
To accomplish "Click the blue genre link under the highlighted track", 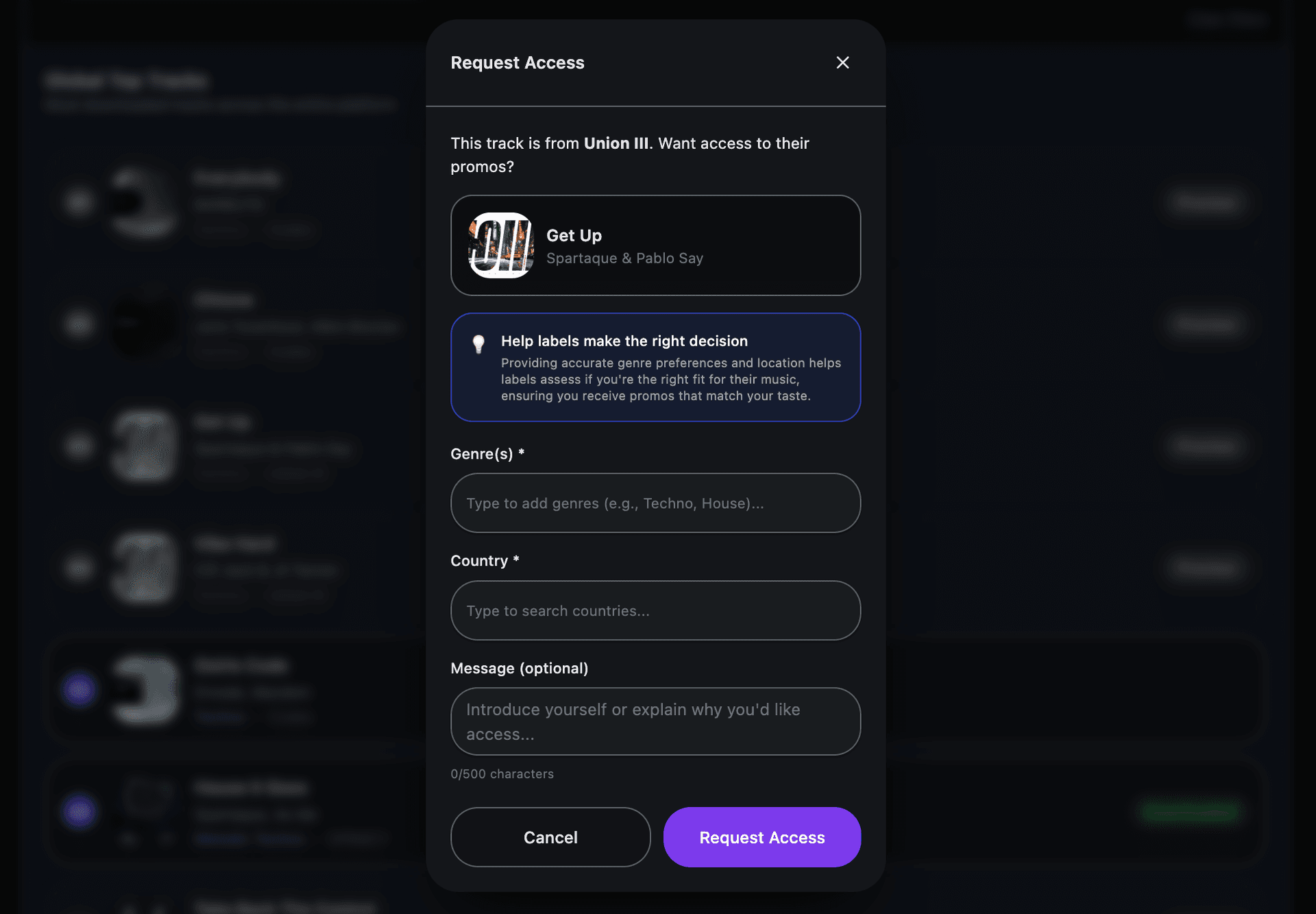I will [221, 717].
